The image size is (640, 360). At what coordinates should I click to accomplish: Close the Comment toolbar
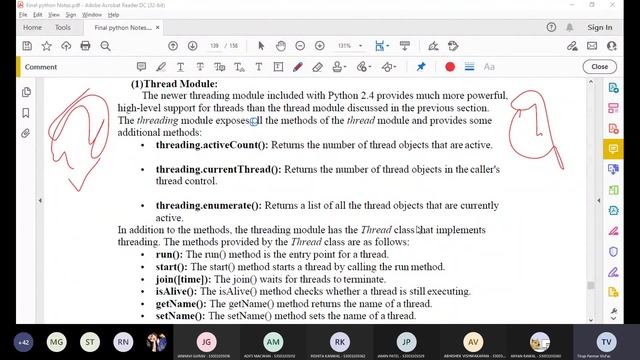(x=599, y=67)
